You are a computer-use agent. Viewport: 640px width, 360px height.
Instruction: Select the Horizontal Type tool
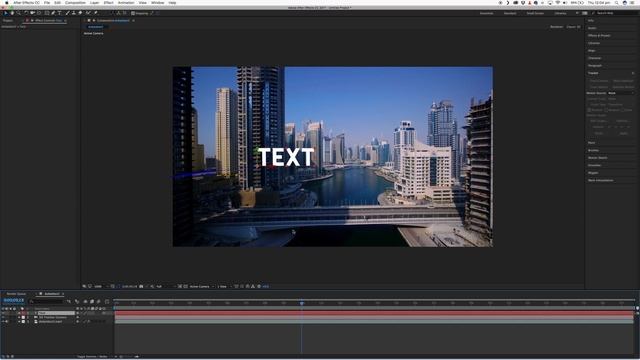click(x=60, y=13)
